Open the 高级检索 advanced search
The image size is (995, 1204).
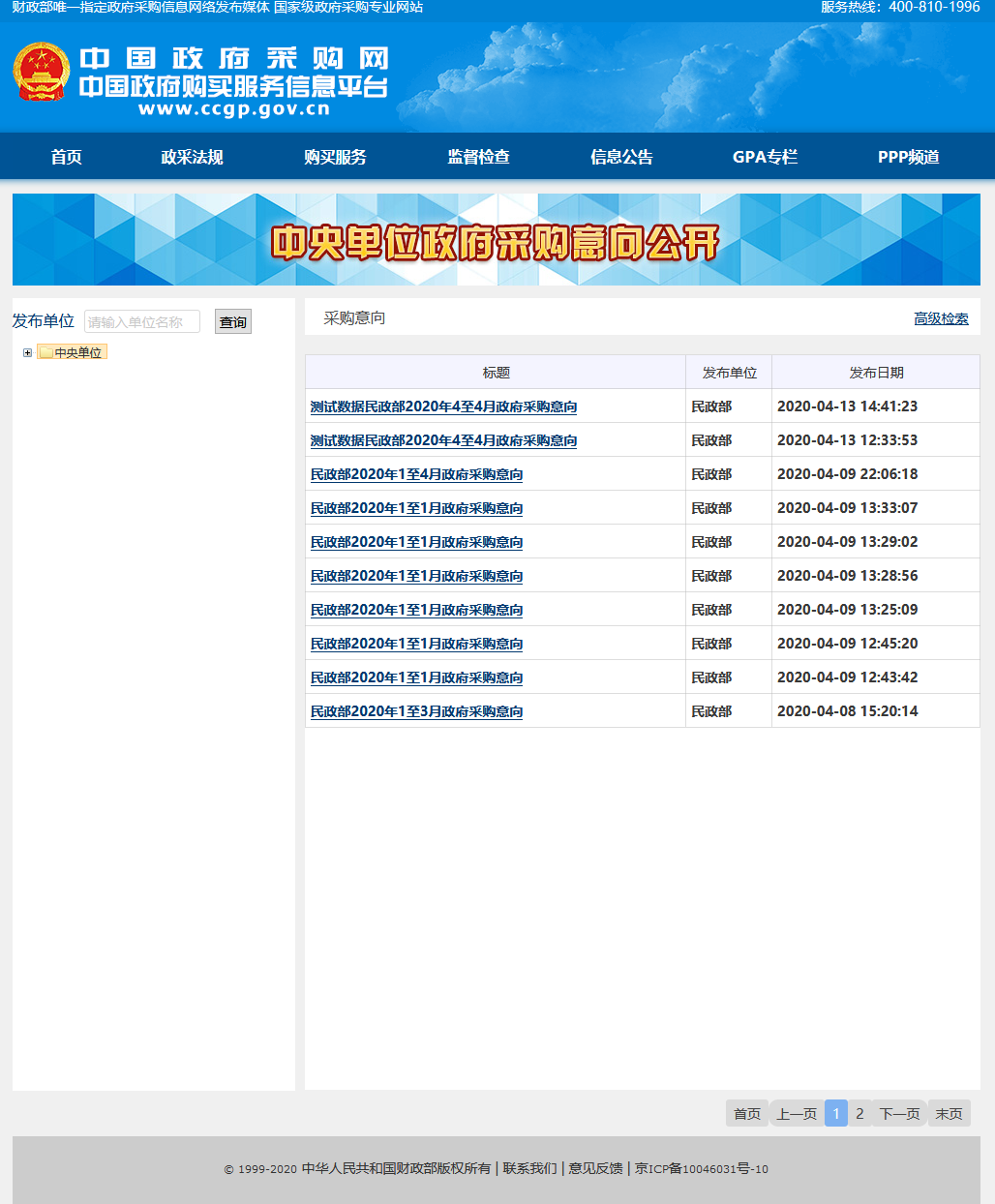pyautogui.click(x=940, y=317)
